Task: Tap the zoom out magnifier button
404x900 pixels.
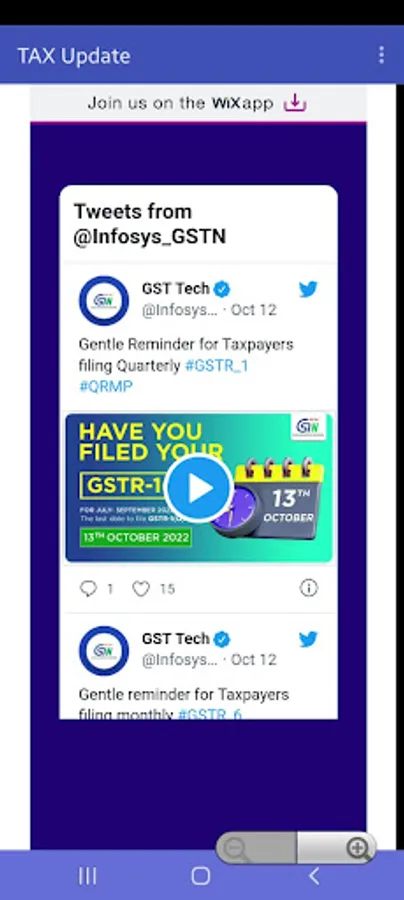Action: [x=235, y=849]
